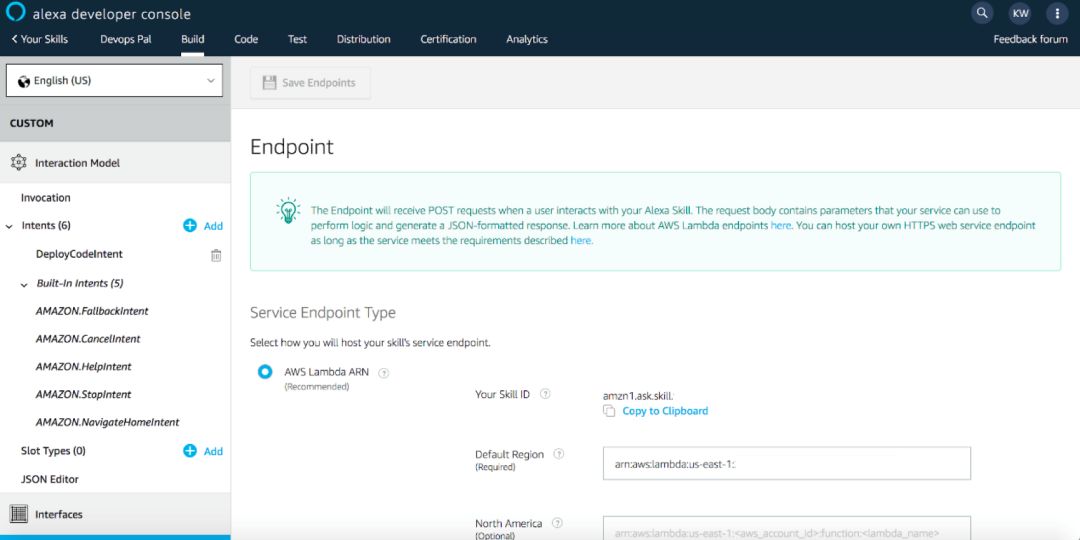
Task: Click the Interfaces grid icon
Action: point(19,514)
